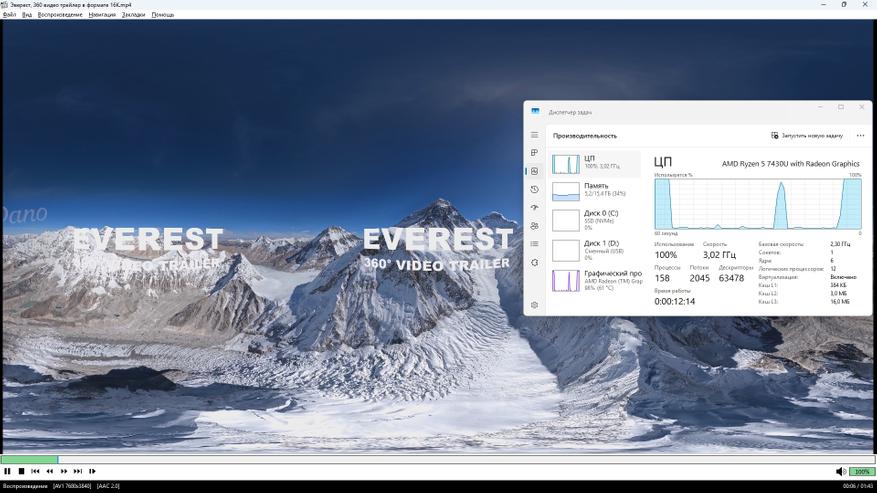The image size is (877, 493).
Task: Click the 3,02 ГГц speed value
Action: [719, 255]
